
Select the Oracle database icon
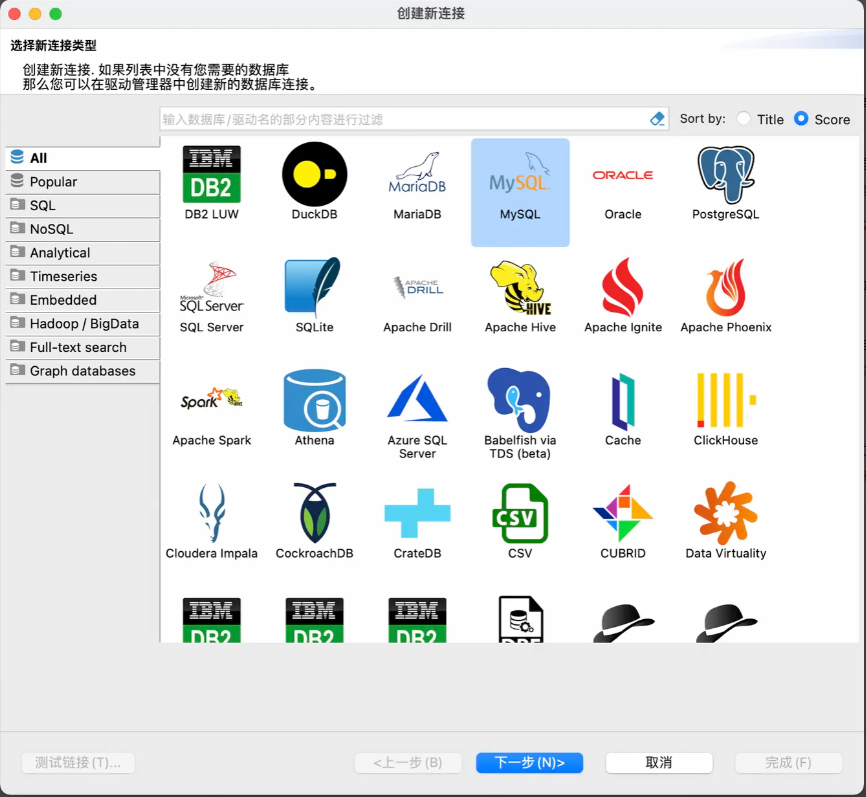pos(622,175)
